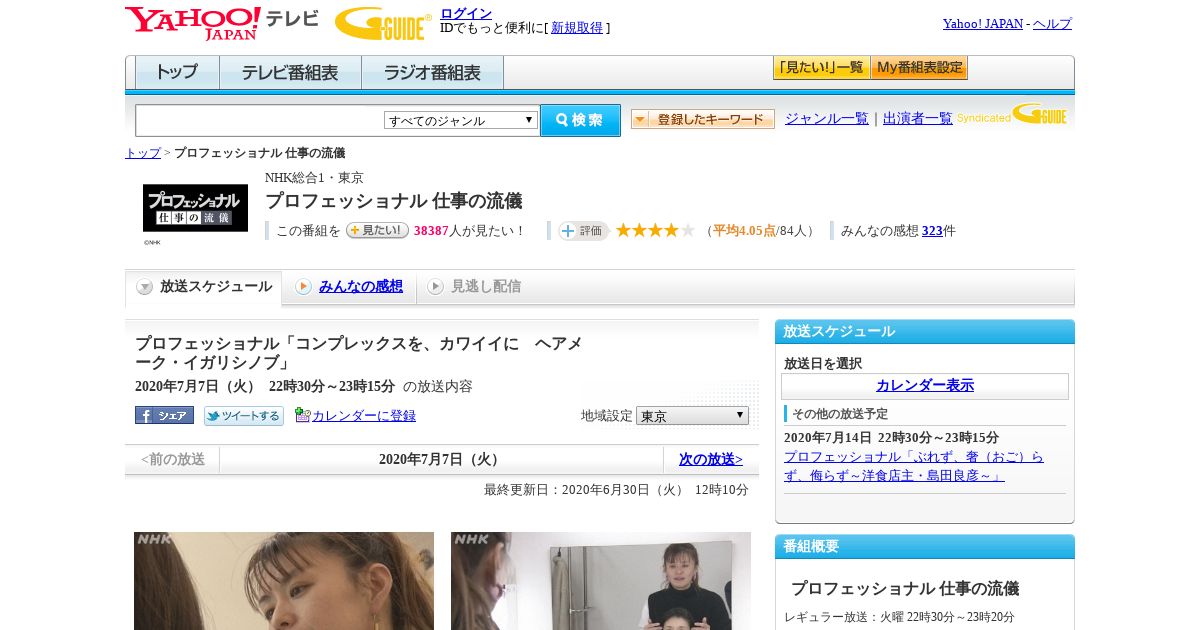The width and height of the screenshot is (1200, 630).
Task: Click the 番組概要 panel header
Action: [x=925, y=547]
